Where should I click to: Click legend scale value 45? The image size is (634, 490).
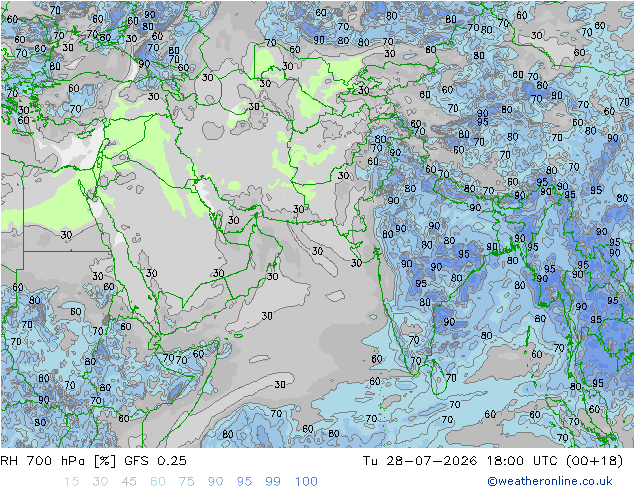tap(129, 482)
